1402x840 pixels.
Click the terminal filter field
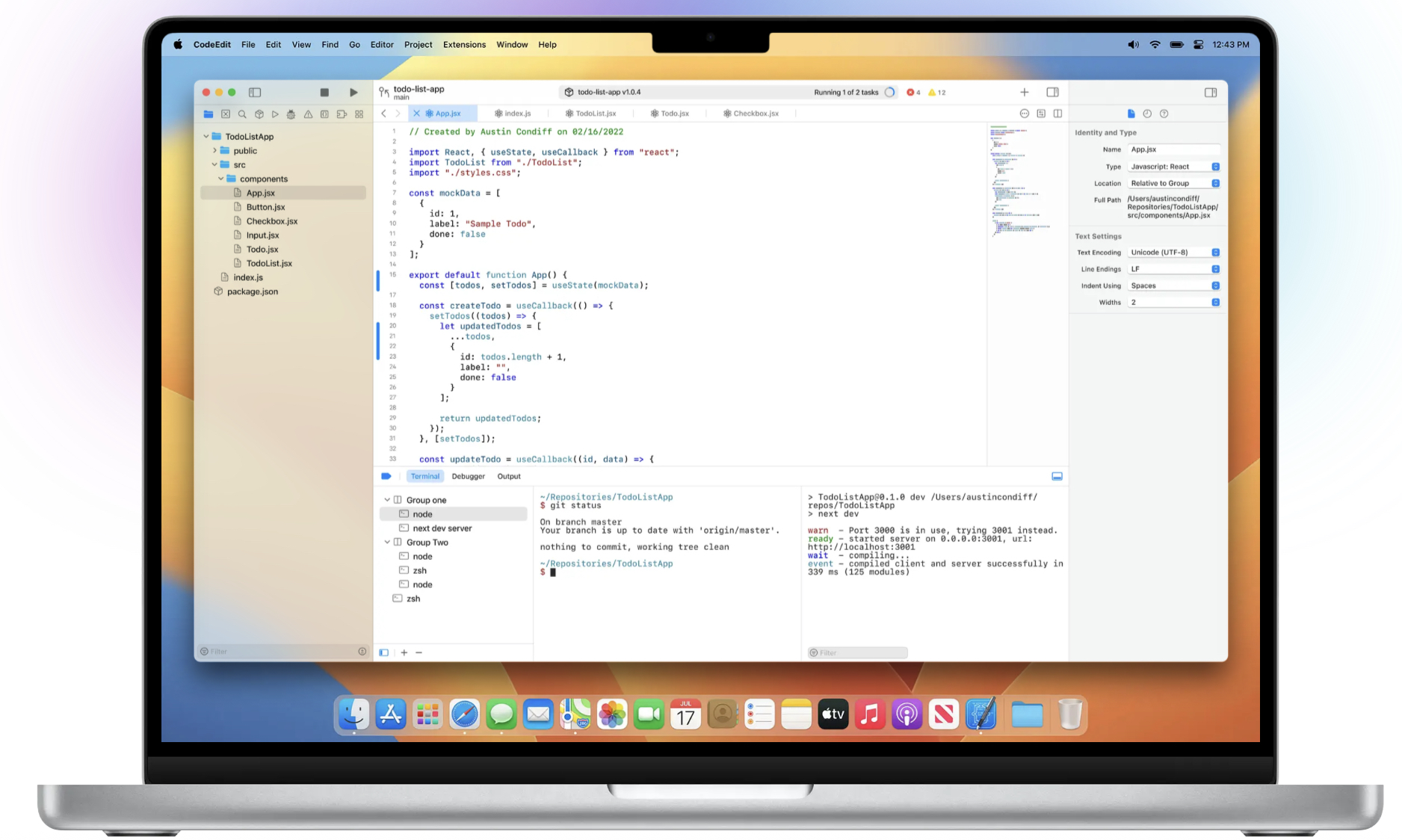point(856,652)
